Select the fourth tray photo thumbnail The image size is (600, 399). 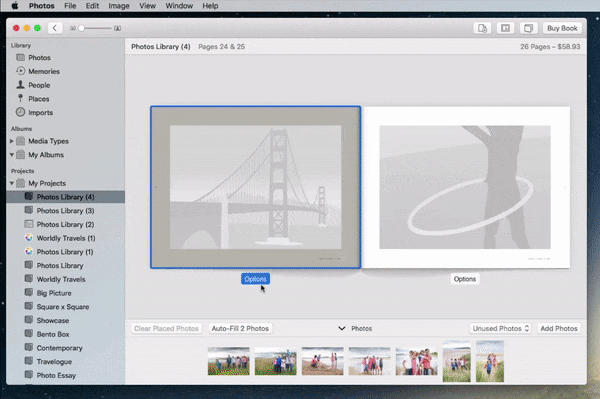[370, 361]
